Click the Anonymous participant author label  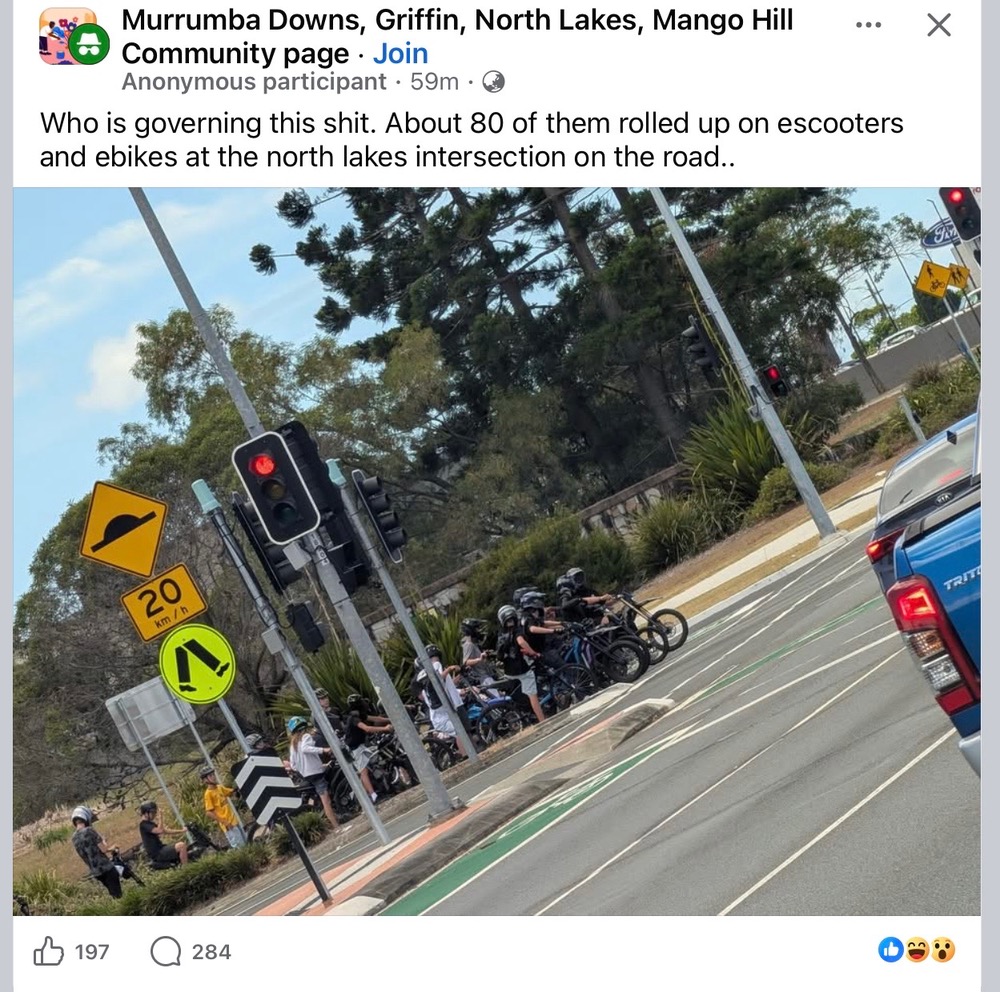254,82
